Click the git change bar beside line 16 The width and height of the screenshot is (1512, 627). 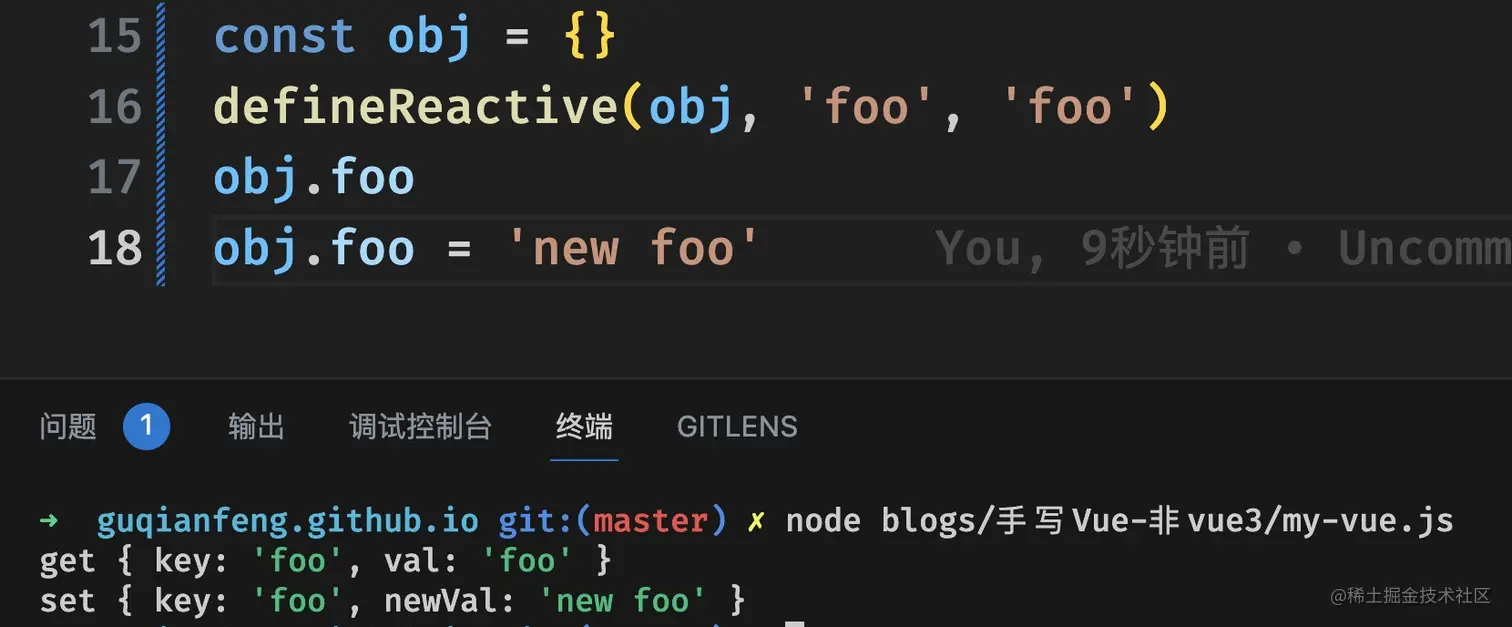click(x=161, y=107)
